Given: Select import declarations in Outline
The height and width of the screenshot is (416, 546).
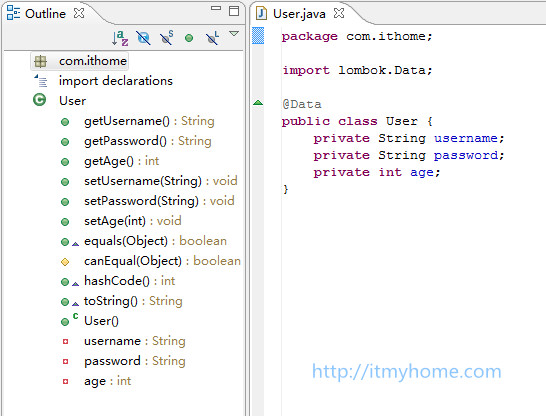Looking at the screenshot, I should pyautogui.click(x=116, y=81).
